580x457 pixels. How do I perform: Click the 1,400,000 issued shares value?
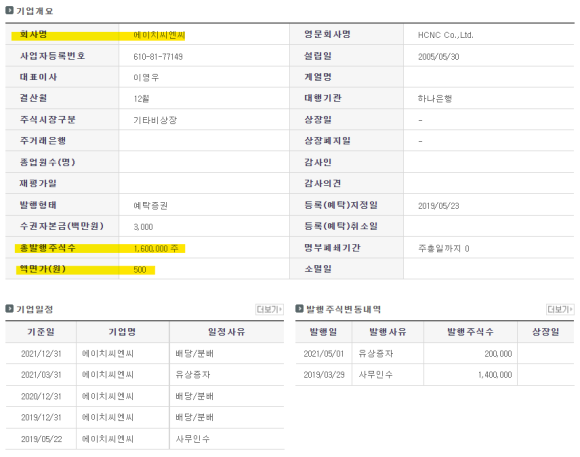click(495, 375)
